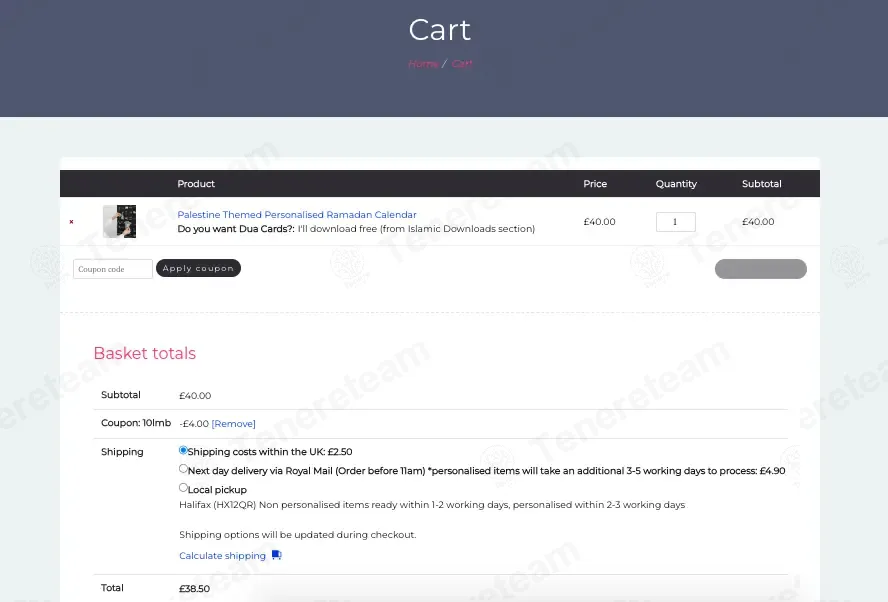Click 'Shipping options will be updated during checkout'
Screen dimensions: 888x602
point(297,535)
